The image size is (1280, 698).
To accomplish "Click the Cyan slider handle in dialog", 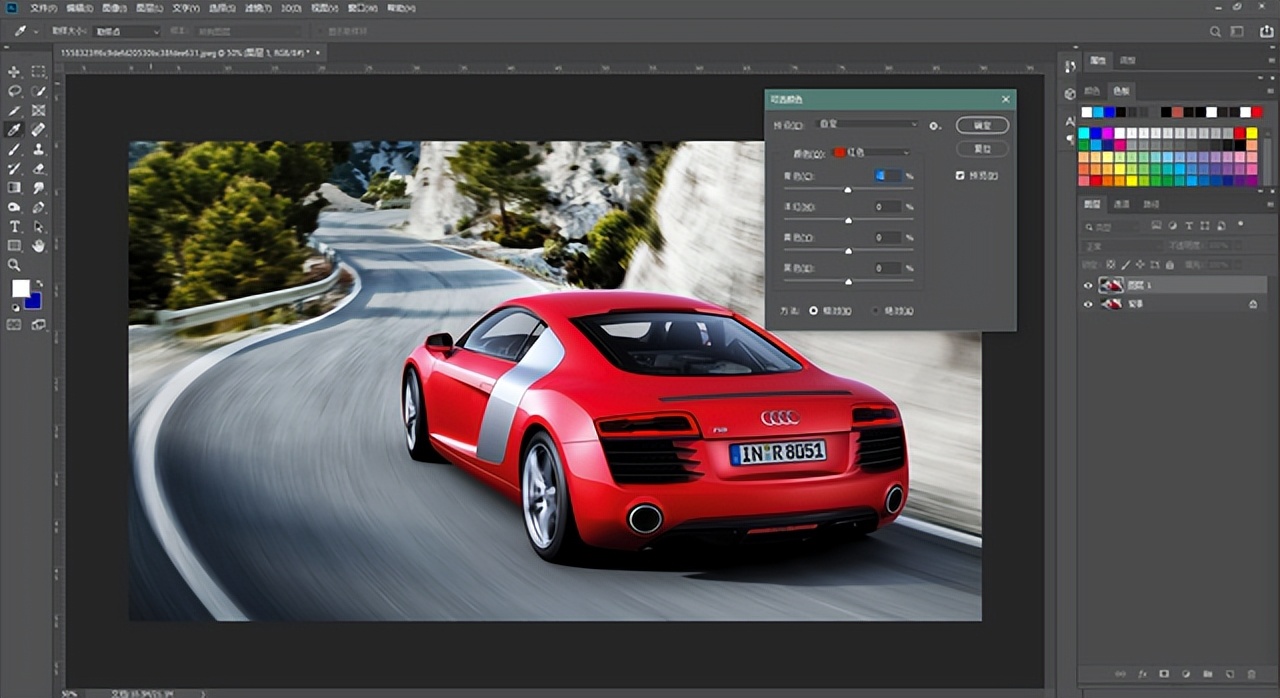I will 848,189.
